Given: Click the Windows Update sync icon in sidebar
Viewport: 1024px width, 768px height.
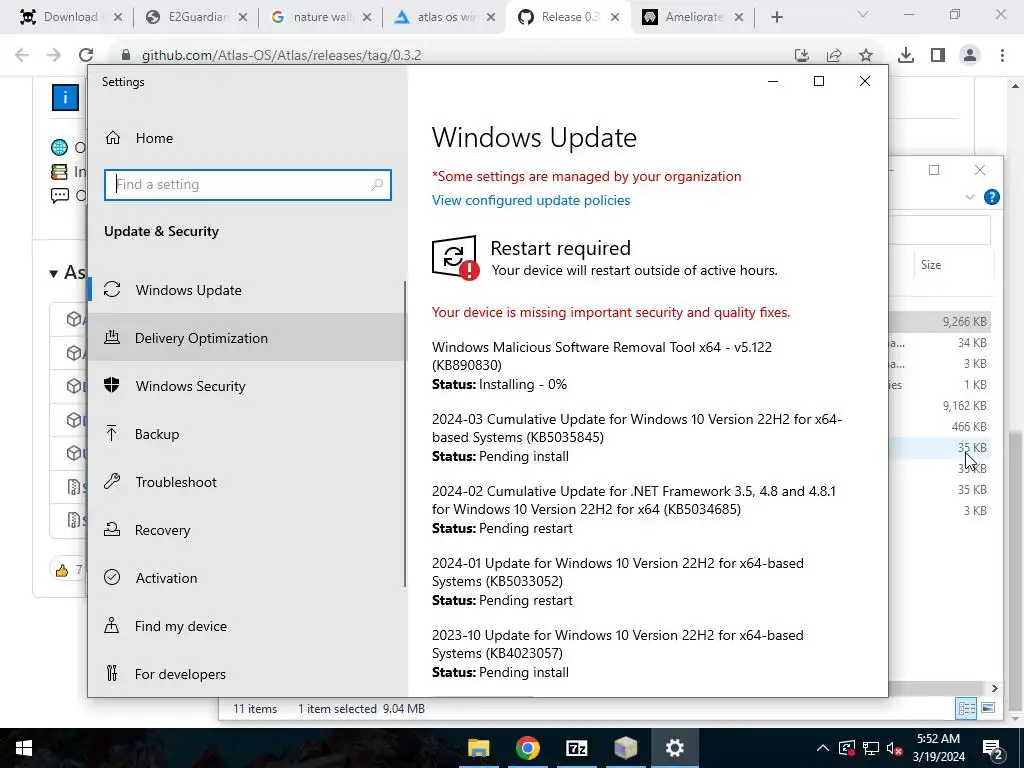Looking at the screenshot, I should click(x=112, y=289).
